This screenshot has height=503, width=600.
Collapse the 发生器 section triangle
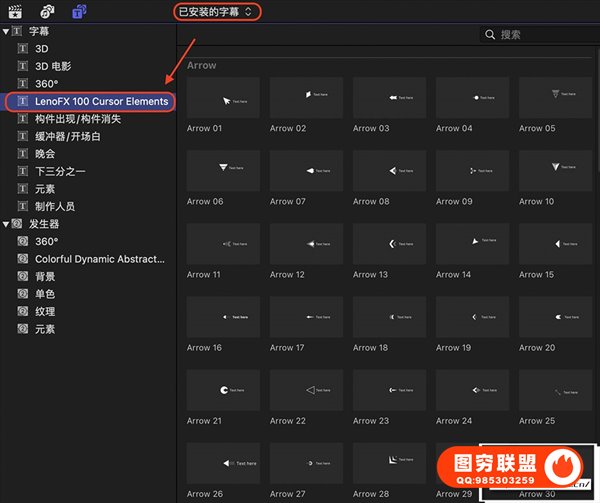pos(6,225)
